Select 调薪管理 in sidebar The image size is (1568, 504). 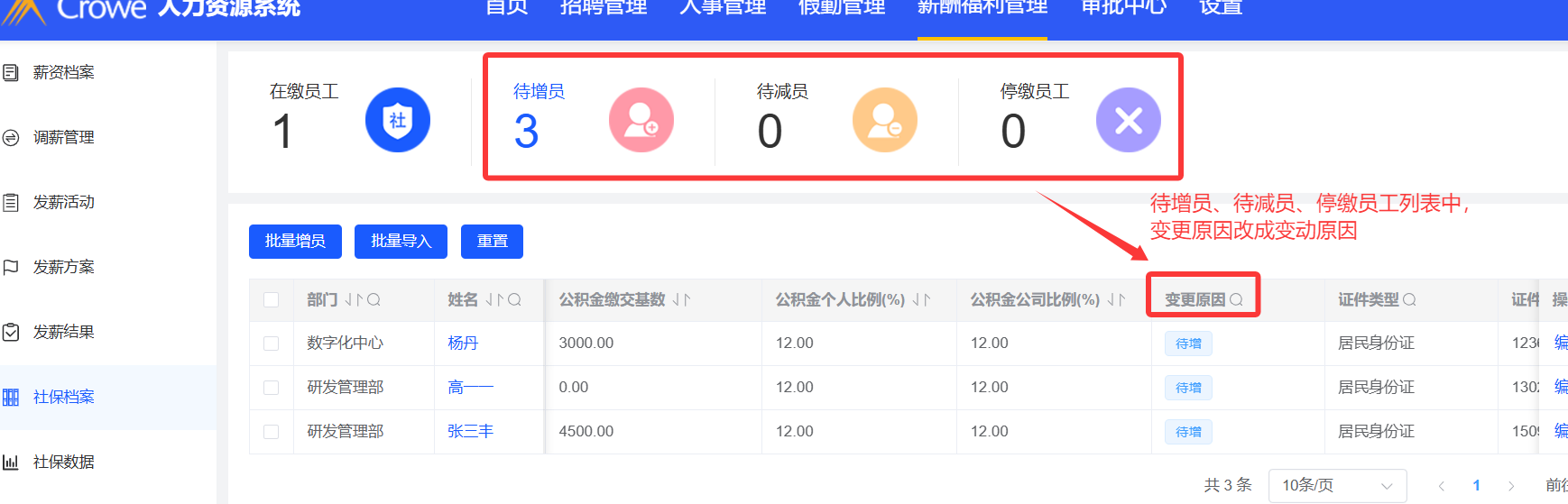point(64,137)
